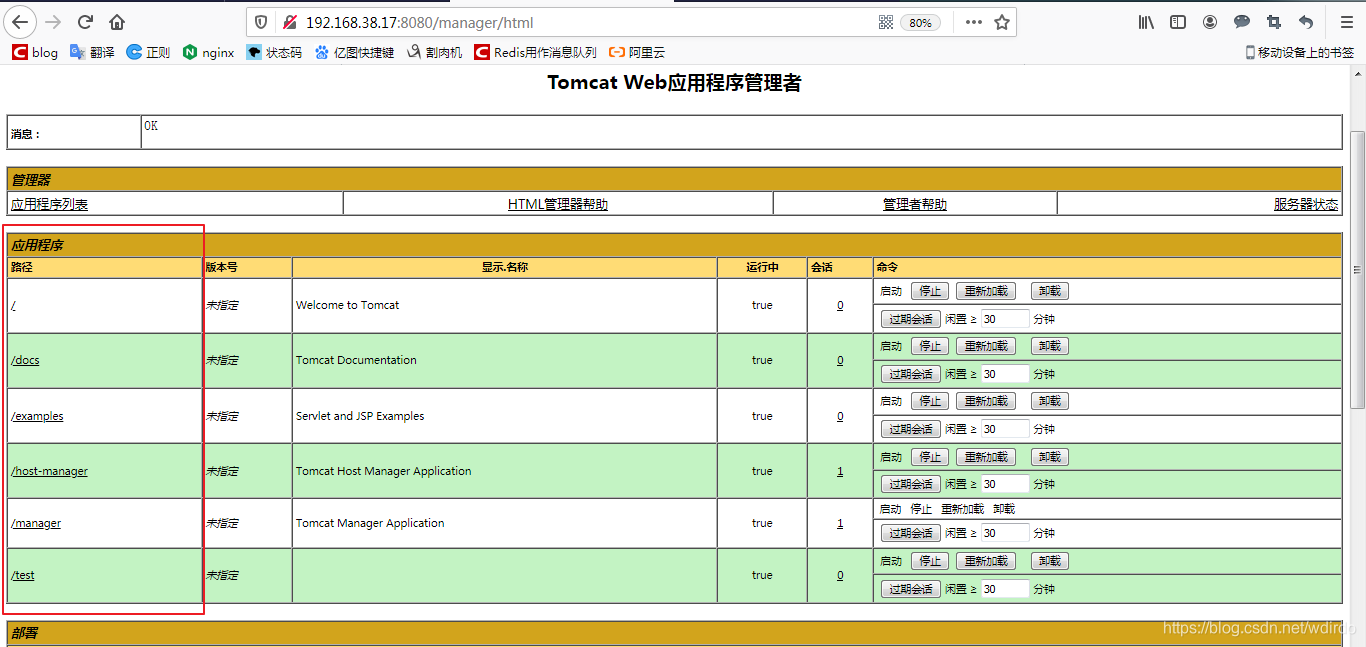1366x647 pixels.
Task: Click 重新加载 for the /docs app
Action: (x=986, y=346)
